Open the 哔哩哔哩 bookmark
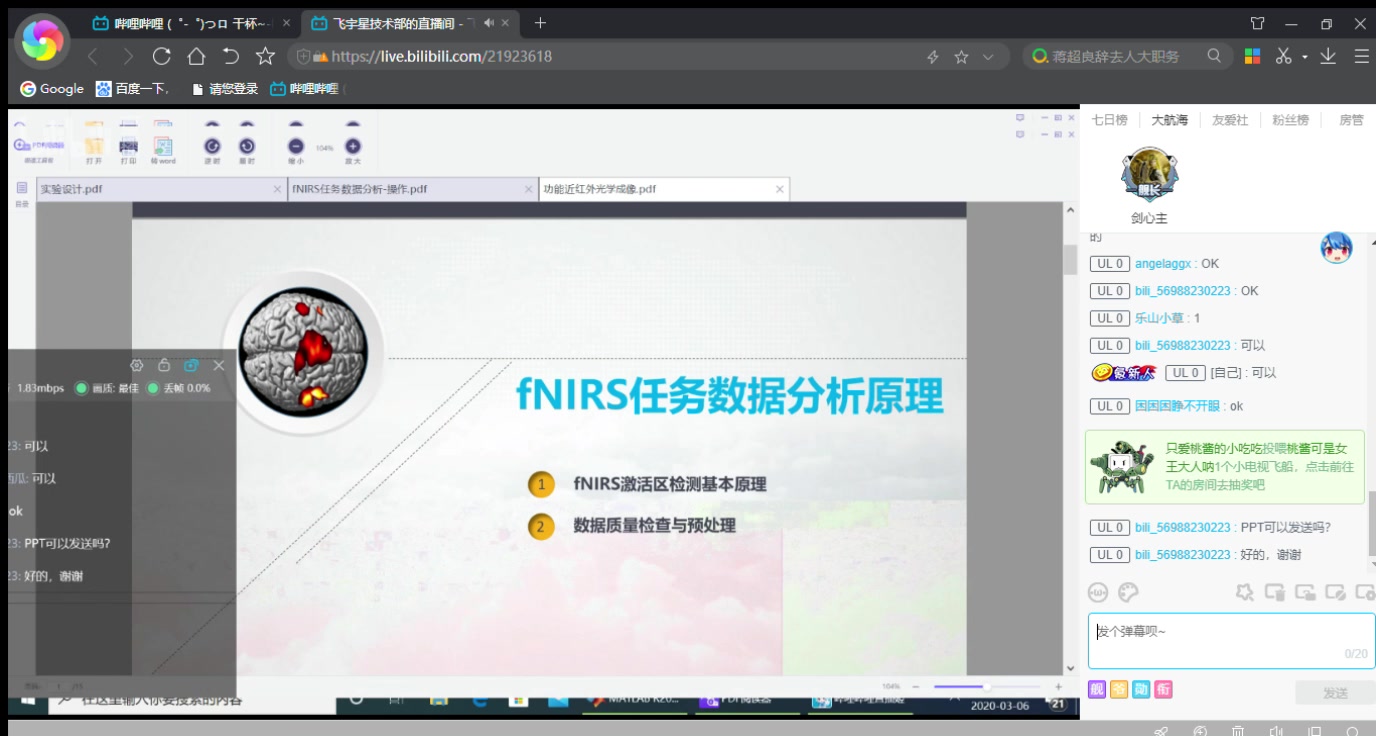 coord(304,89)
